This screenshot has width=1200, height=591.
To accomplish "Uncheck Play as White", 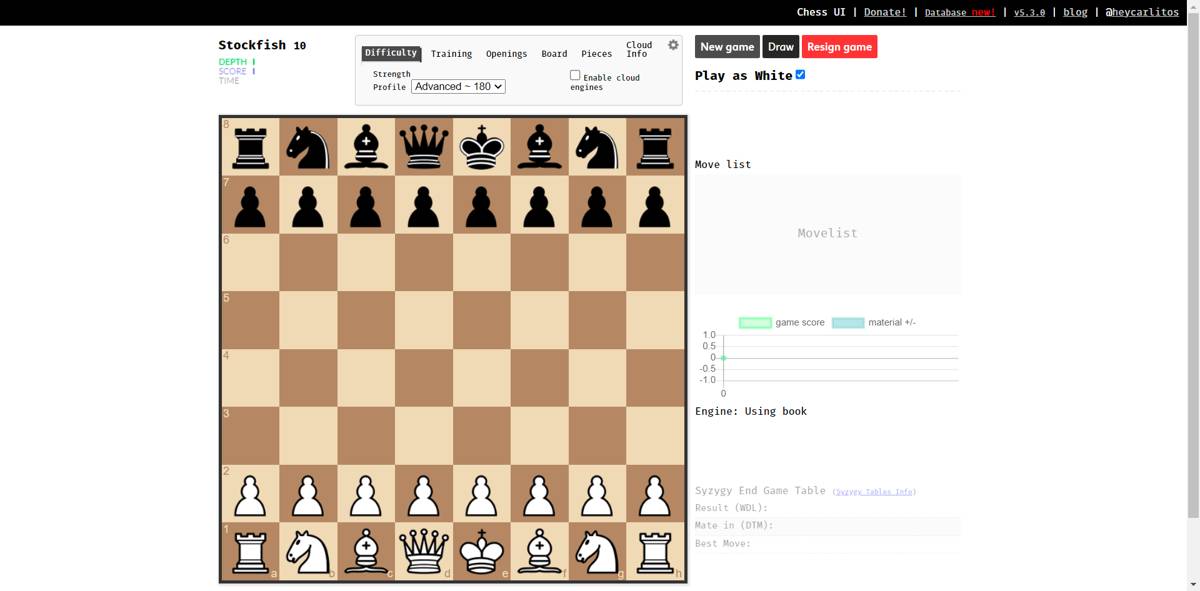I will [800, 74].
